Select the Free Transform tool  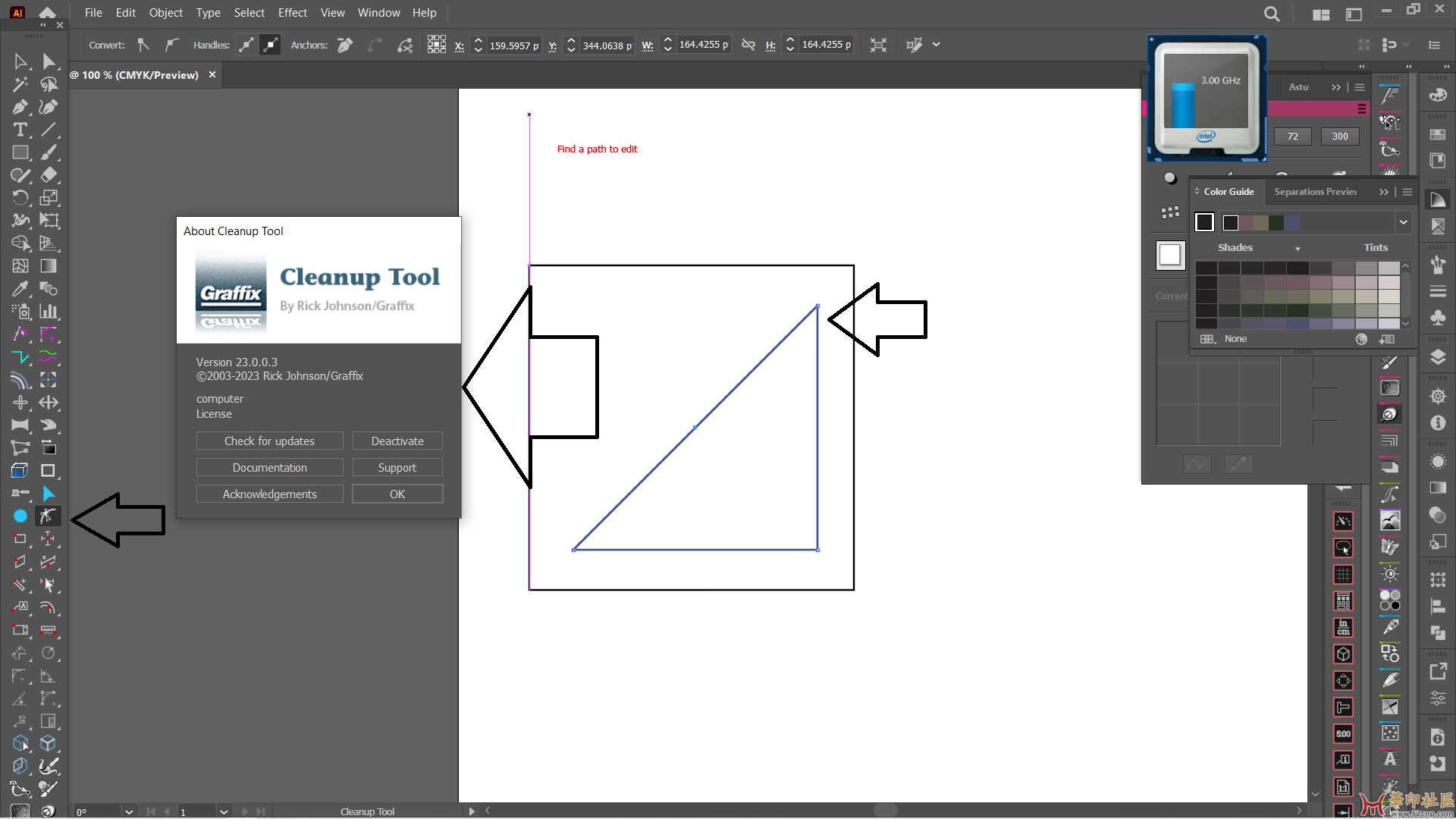49,221
